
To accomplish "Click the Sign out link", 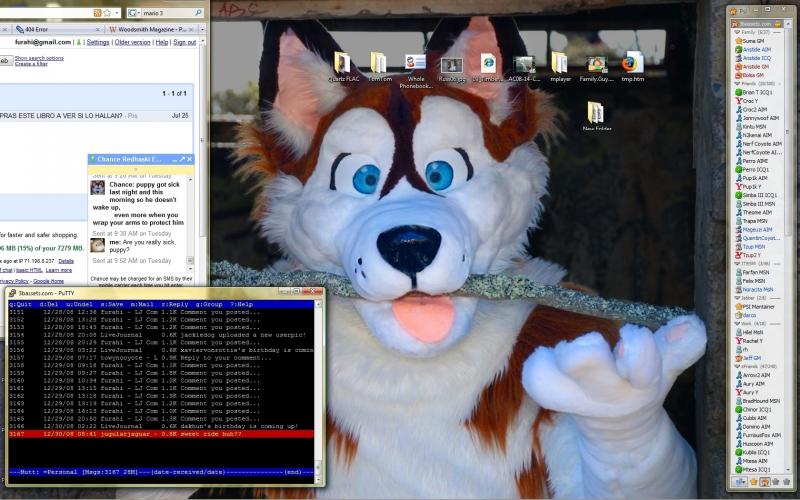I will click(184, 43).
